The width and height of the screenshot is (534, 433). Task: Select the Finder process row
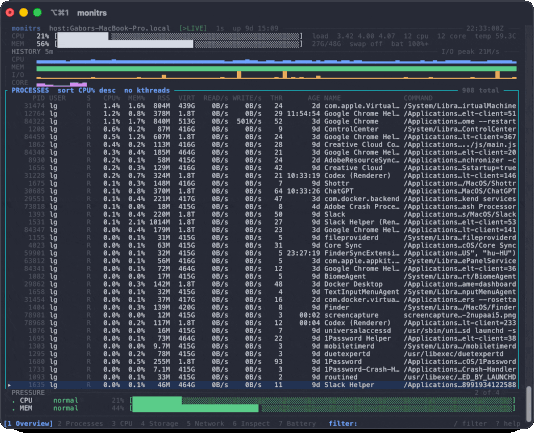pyautogui.click(x=262, y=307)
